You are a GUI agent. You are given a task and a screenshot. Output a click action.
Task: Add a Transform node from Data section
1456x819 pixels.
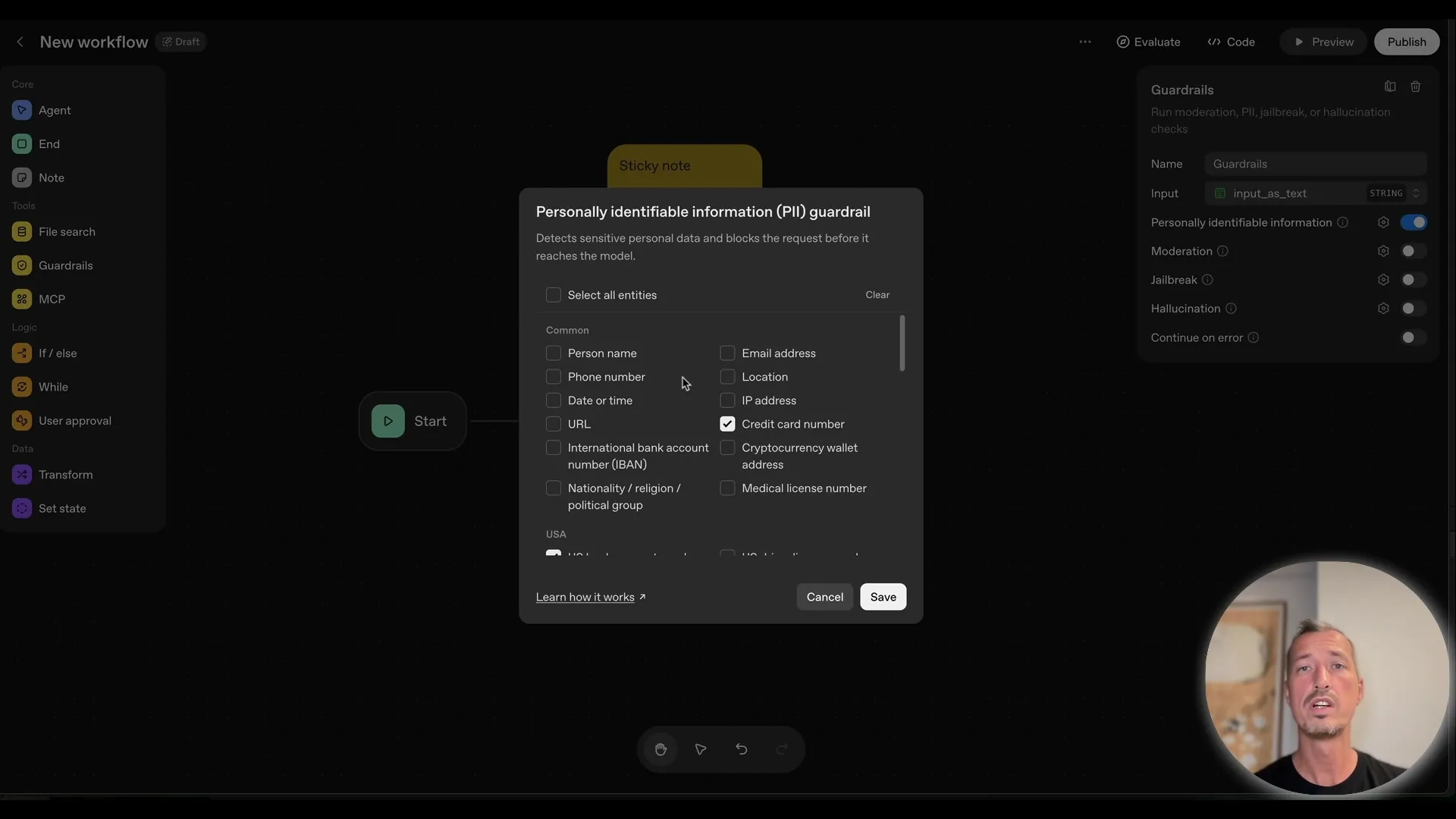[64, 474]
